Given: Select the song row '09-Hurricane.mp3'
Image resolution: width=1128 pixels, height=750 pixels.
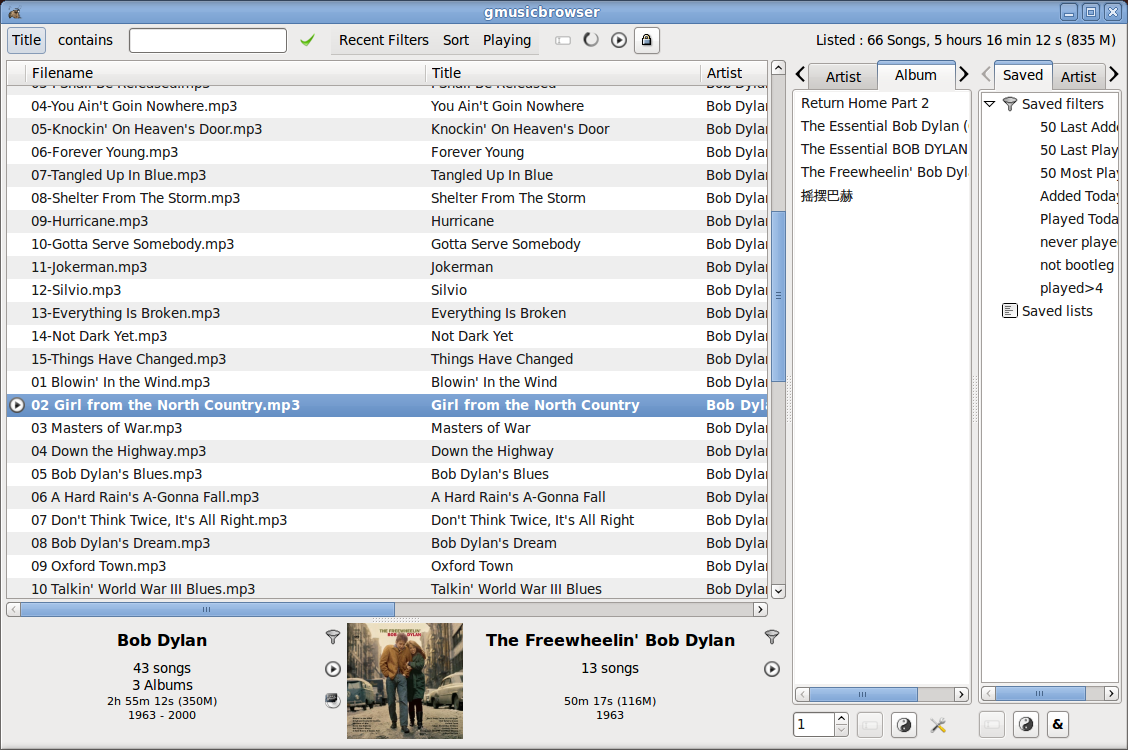Looking at the screenshot, I should 387,221.
